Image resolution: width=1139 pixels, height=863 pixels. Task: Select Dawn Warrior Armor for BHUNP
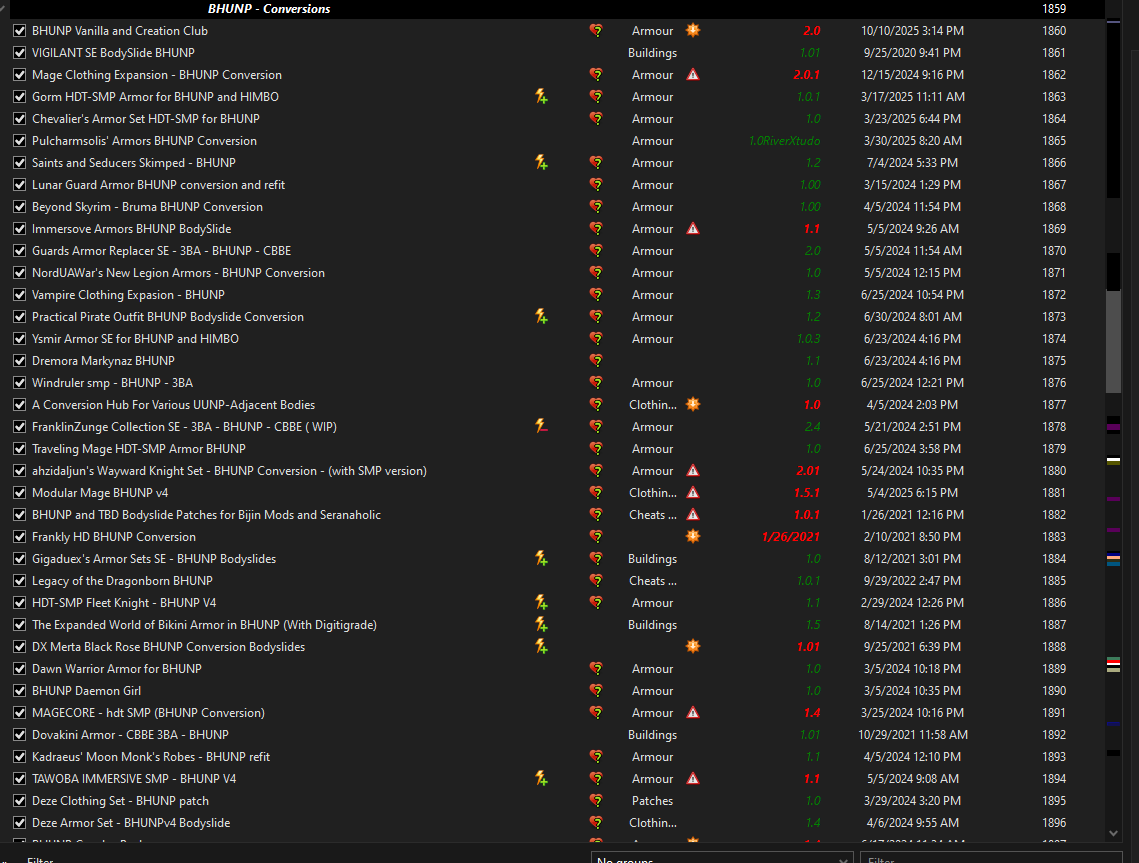(117, 668)
